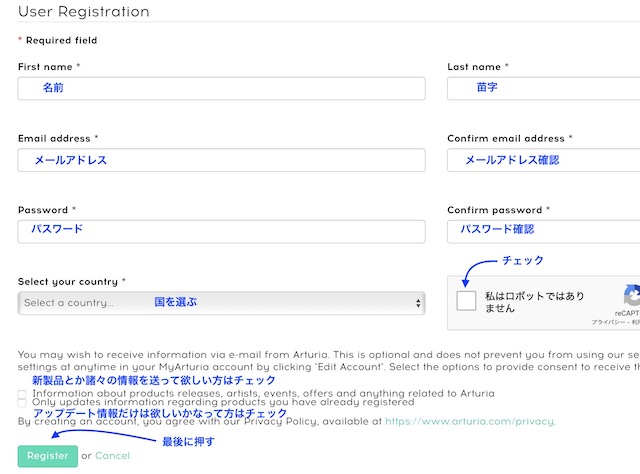
Task: Focus the First name input field
Action: tap(221, 89)
